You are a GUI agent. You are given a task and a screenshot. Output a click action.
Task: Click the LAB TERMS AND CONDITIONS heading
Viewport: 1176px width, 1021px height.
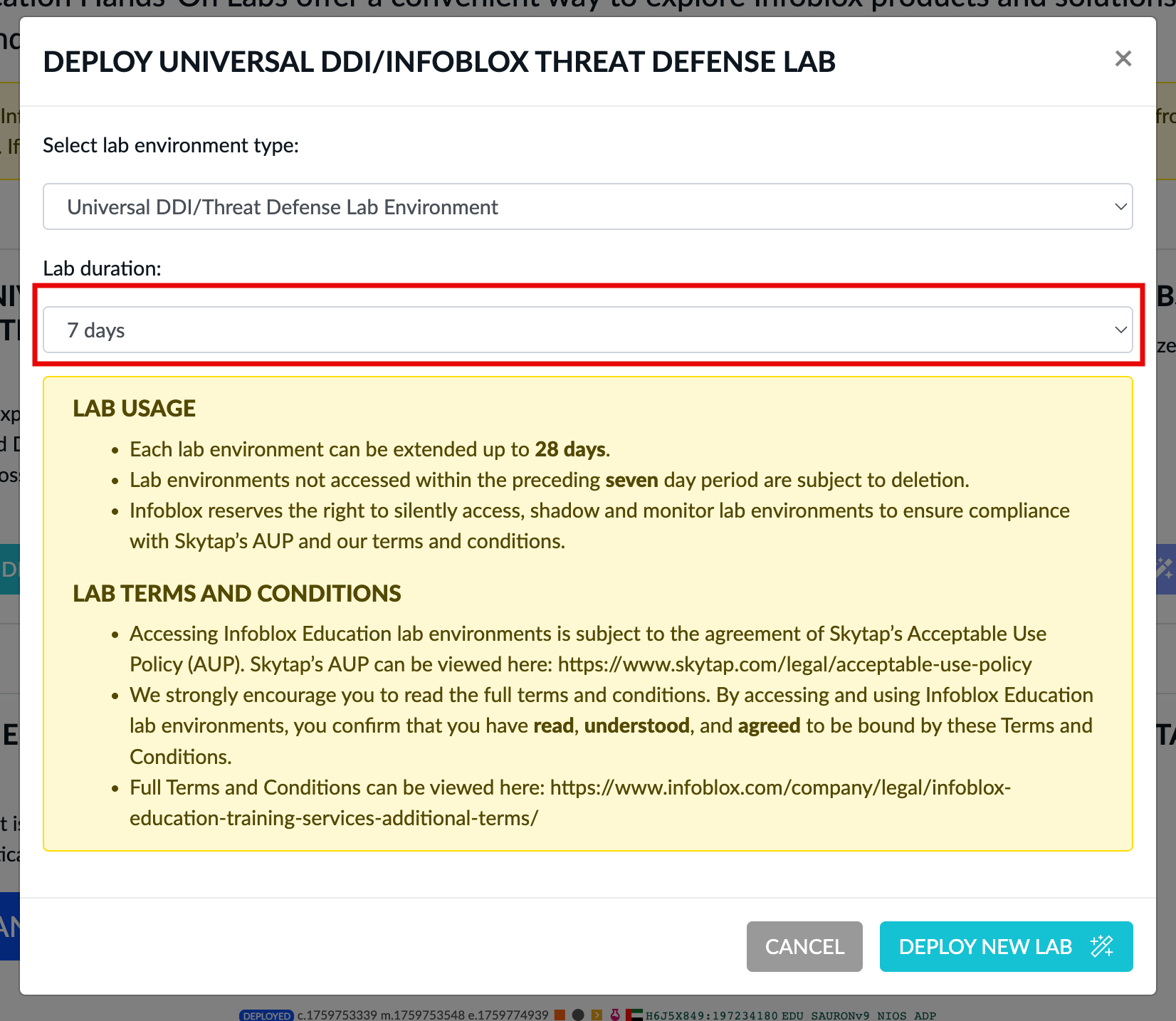pyautogui.click(x=236, y=593)
